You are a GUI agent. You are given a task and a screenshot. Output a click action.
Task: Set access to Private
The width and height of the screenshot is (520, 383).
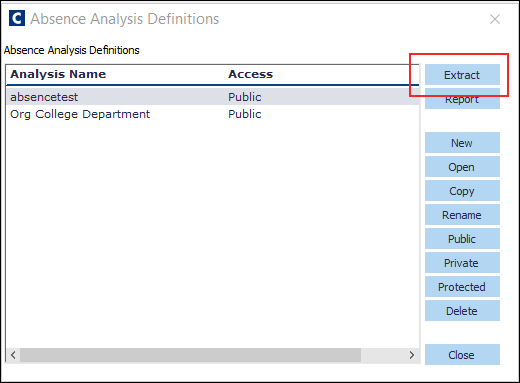click(x=462, y=263)
